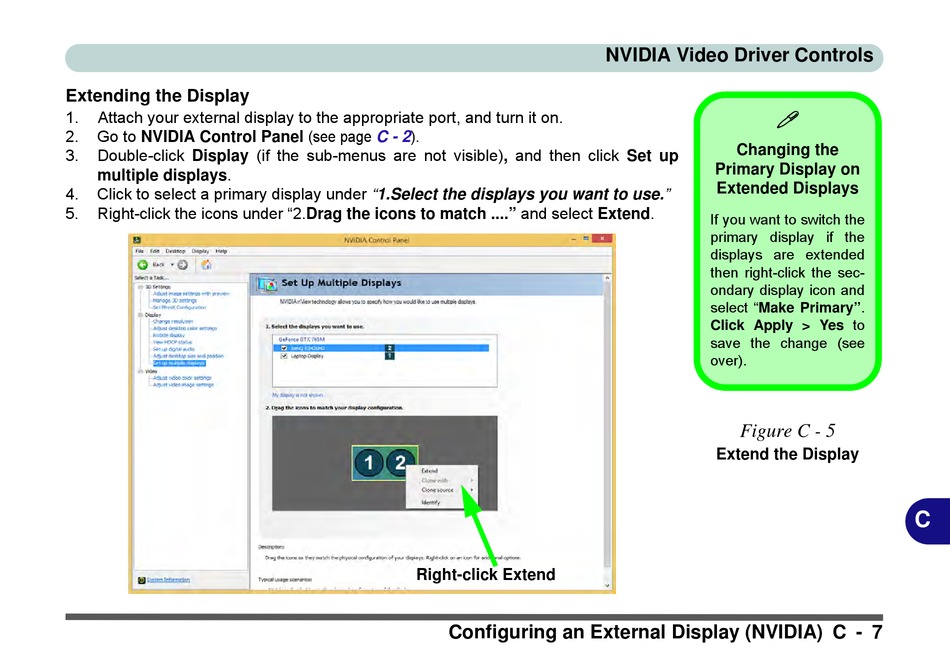The image size is (950, 669).
Task: Click the System Information link
Action: pyautogui.click(x=168, y=580)
